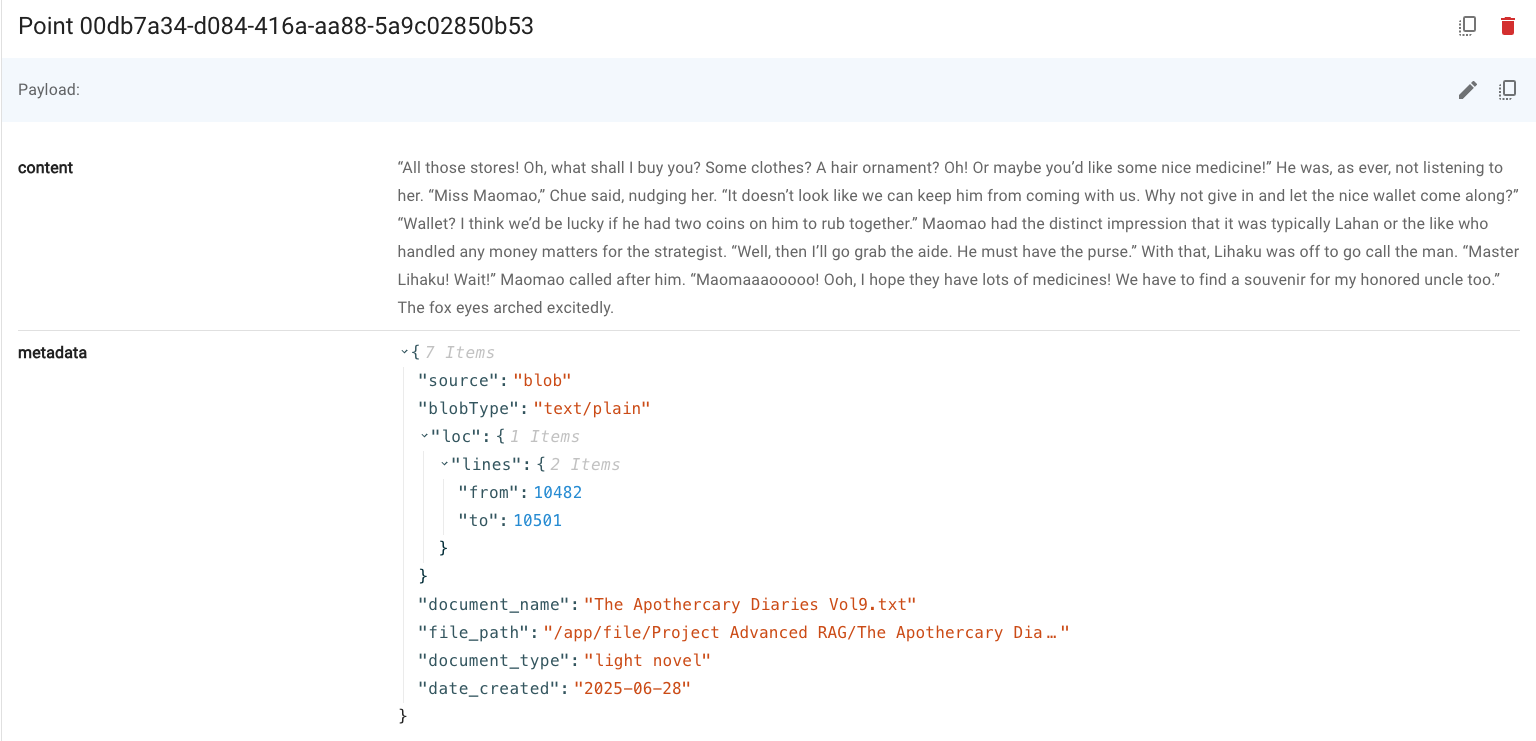
Task: Delete point with the red trash icon
Action: pos(1508,26)
